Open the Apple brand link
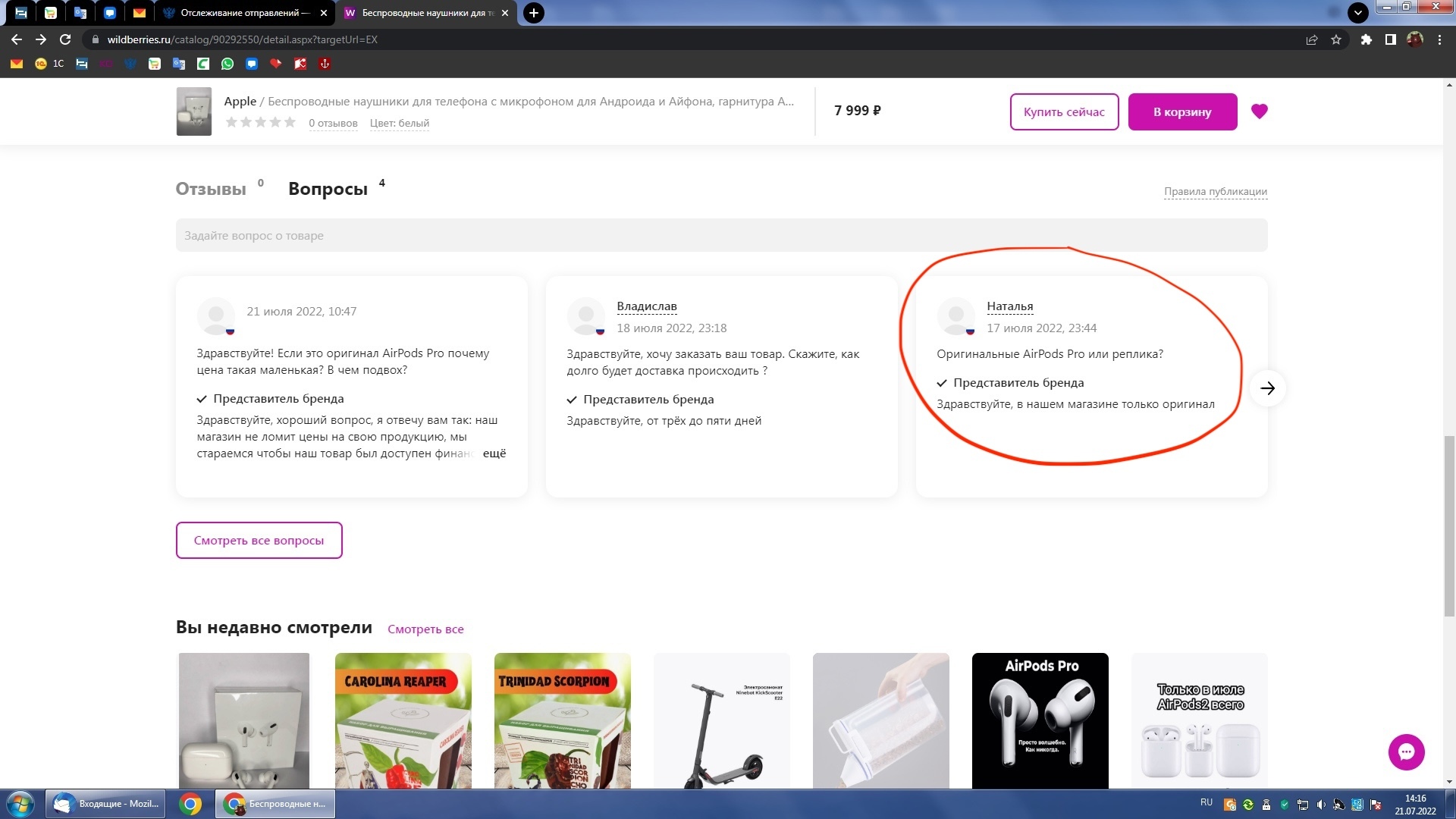 pyautogui.click(x=240, y=102)
